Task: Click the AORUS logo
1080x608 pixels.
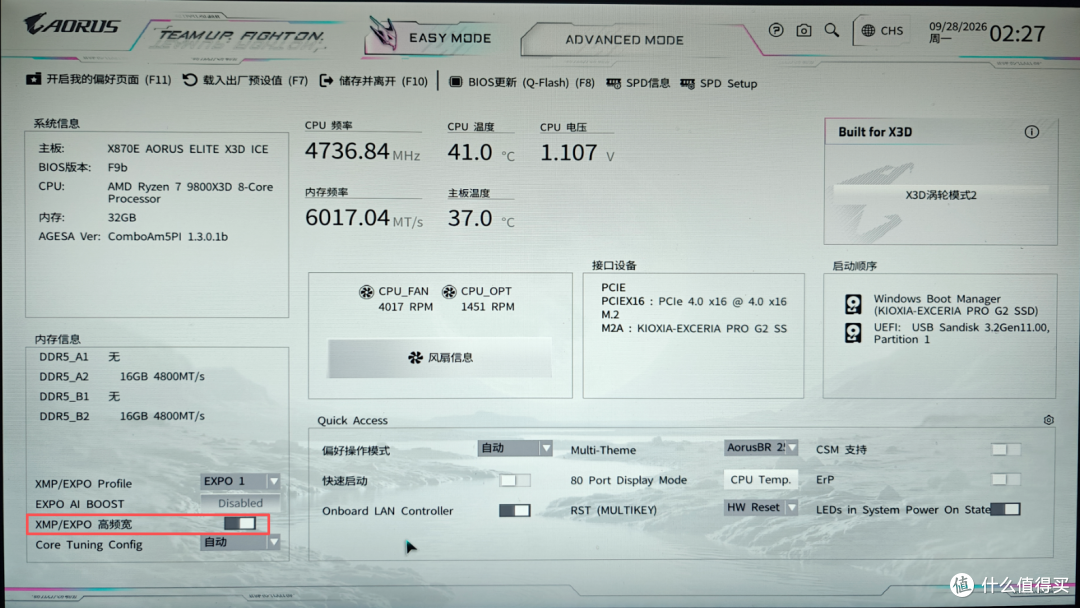Action: click(x=72, y=25)
